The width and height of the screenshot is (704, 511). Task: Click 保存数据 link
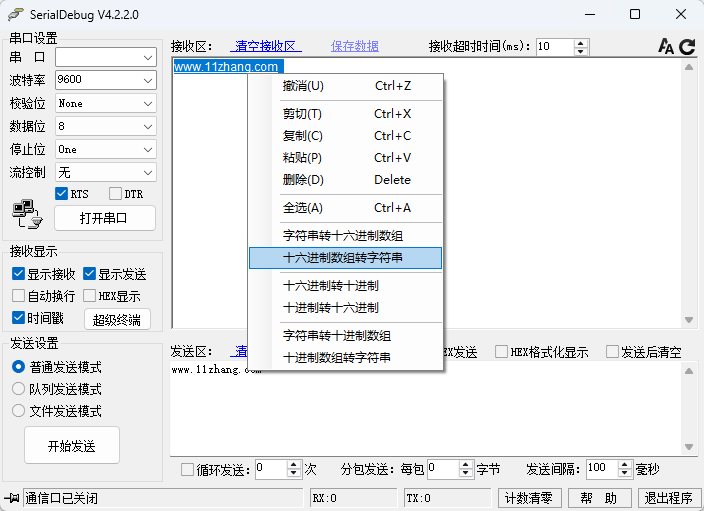click(x=355, y=46)
